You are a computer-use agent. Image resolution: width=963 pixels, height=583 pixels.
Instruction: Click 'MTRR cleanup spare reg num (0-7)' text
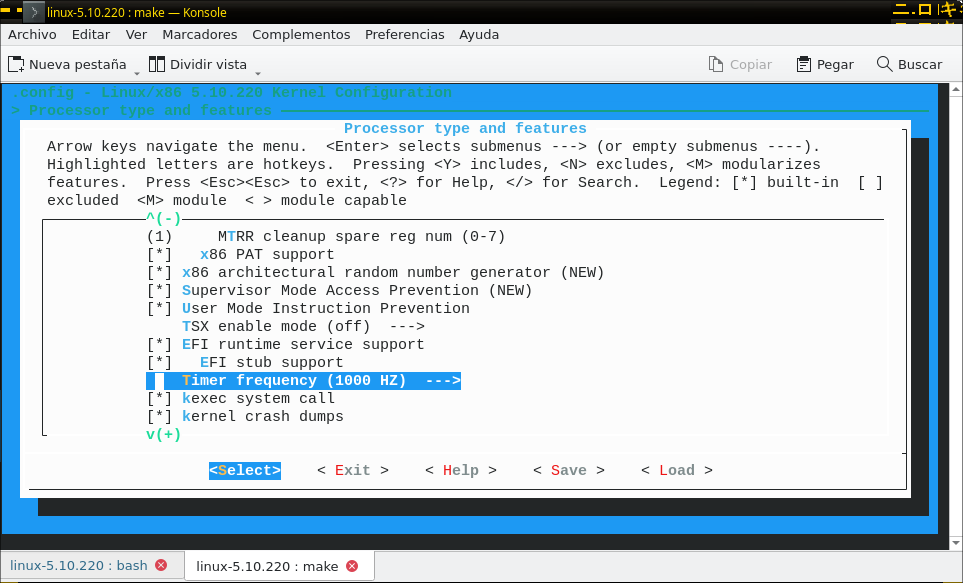point(362,237)
